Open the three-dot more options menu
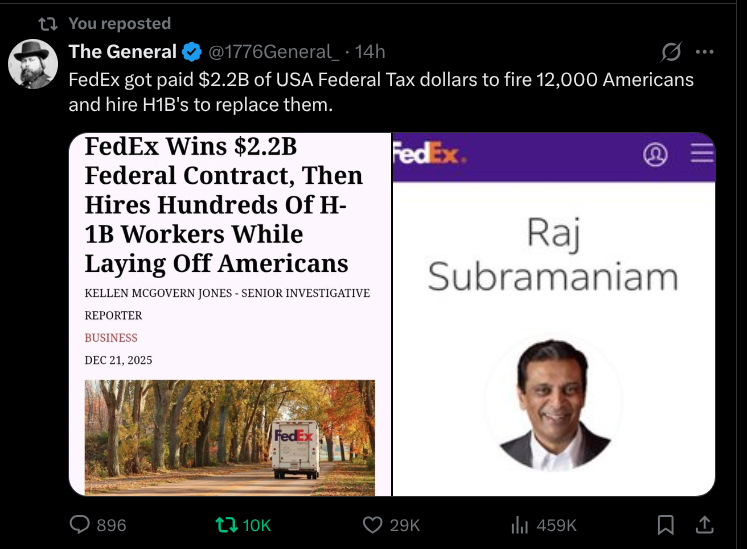 pyautogui.click(x=704, y=52)
